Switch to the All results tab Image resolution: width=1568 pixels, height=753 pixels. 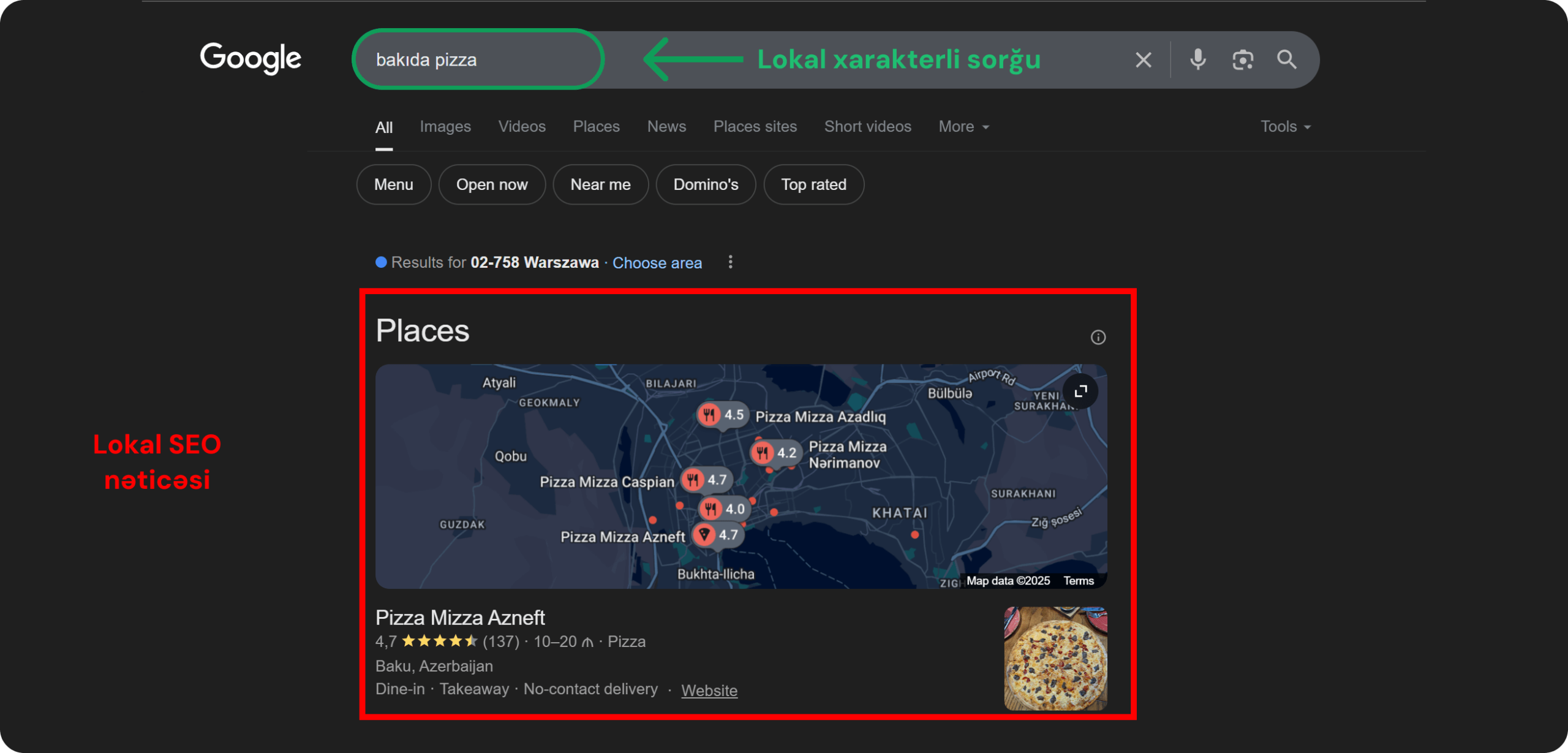coord(384,127)
